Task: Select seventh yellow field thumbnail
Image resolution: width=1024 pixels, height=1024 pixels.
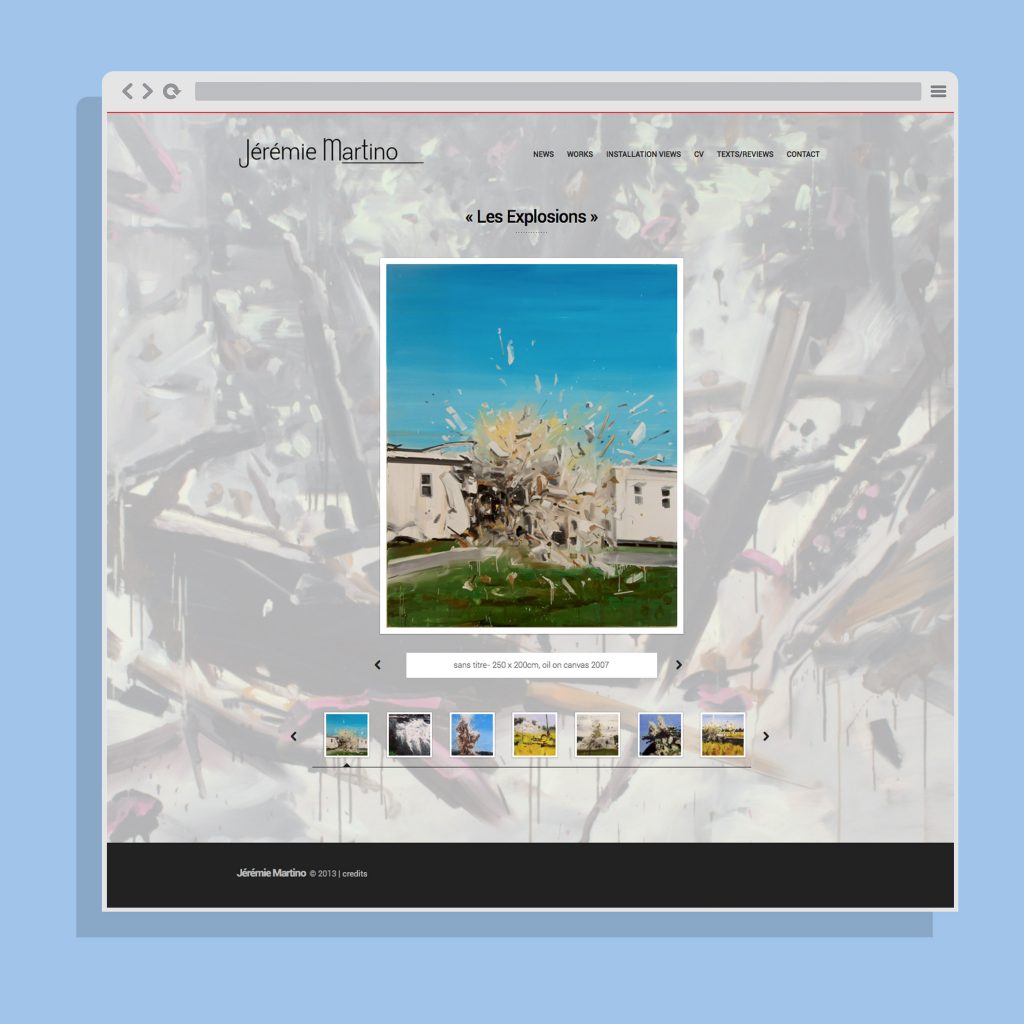Action: pyautogui.click(x=723, y=735)
